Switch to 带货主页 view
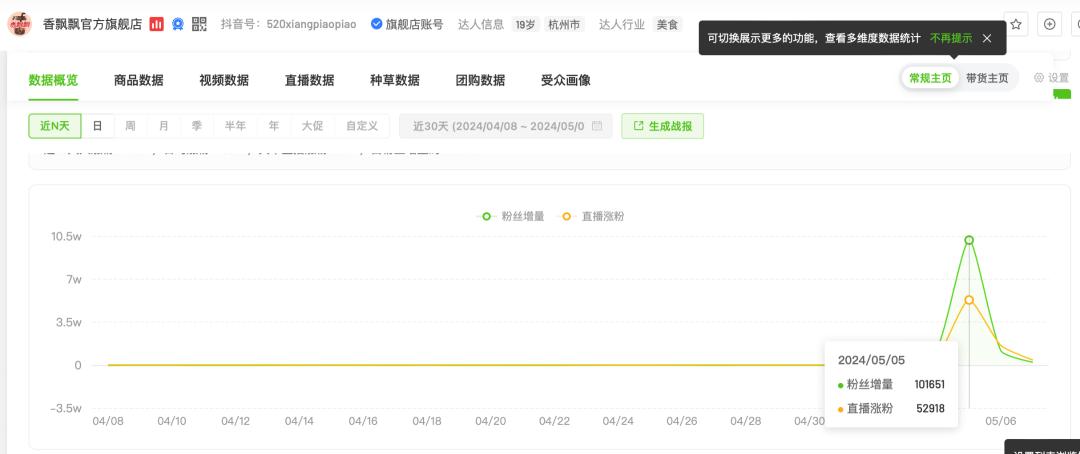Screen dimensions: 1080x454 [x=987, y=78]
